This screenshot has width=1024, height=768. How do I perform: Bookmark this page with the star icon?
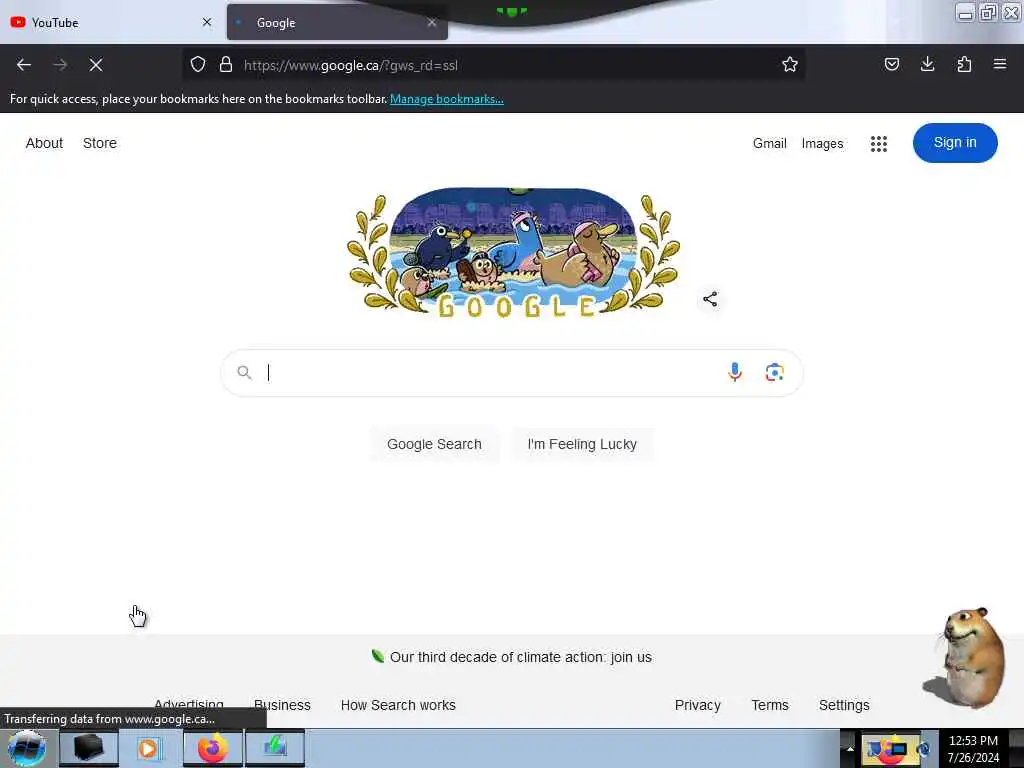[x=790, y=64]
